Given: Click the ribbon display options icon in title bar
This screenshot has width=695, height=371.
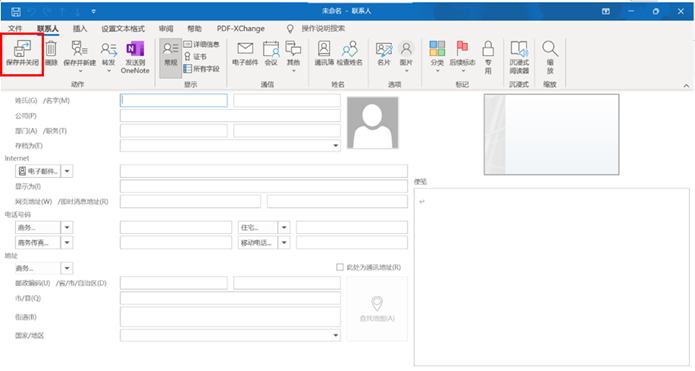Looking at the screenshot, I should (x=606, y=11).
